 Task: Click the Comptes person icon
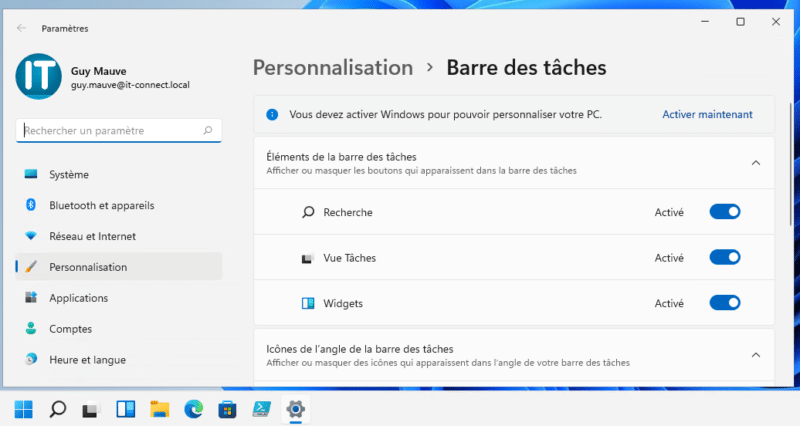coord(31,329)
